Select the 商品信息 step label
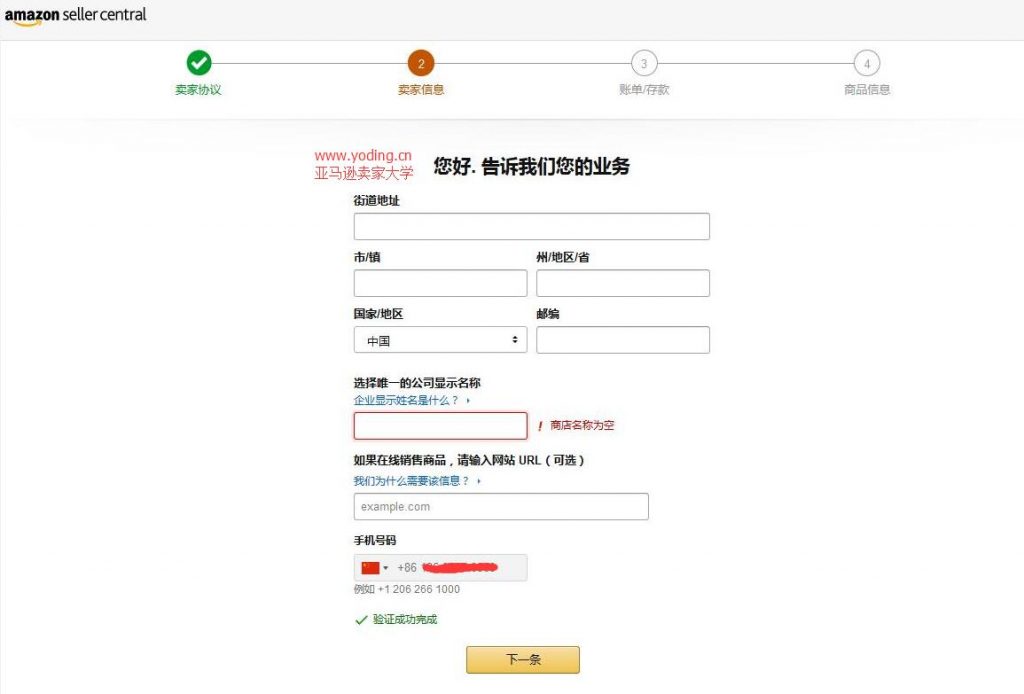 click(x=867, y=90)
